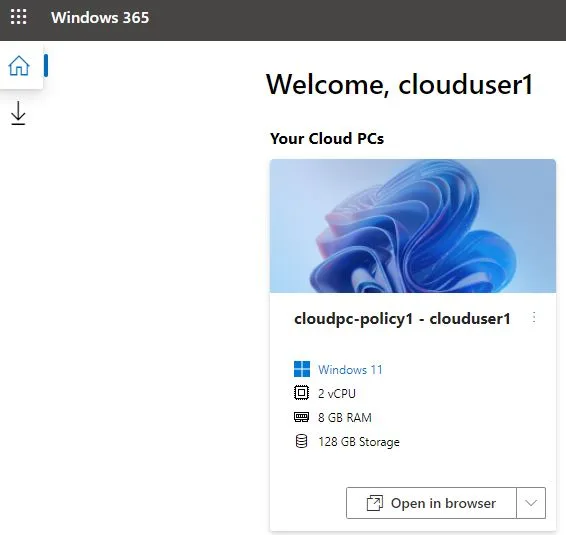The image size is (566, 535).
Task: Click the Windows logo icon
Action: click(x=302, y=369)
